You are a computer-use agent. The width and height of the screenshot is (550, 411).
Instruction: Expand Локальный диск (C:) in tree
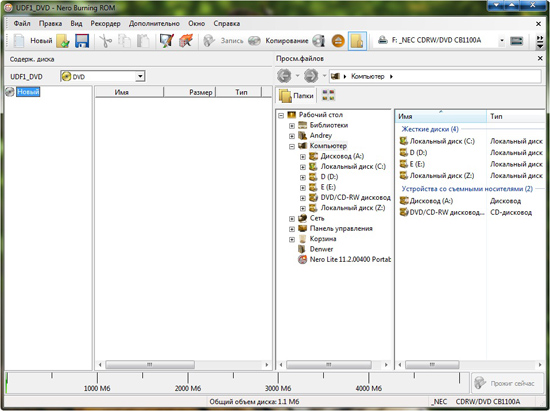click(x=303, y=167)
